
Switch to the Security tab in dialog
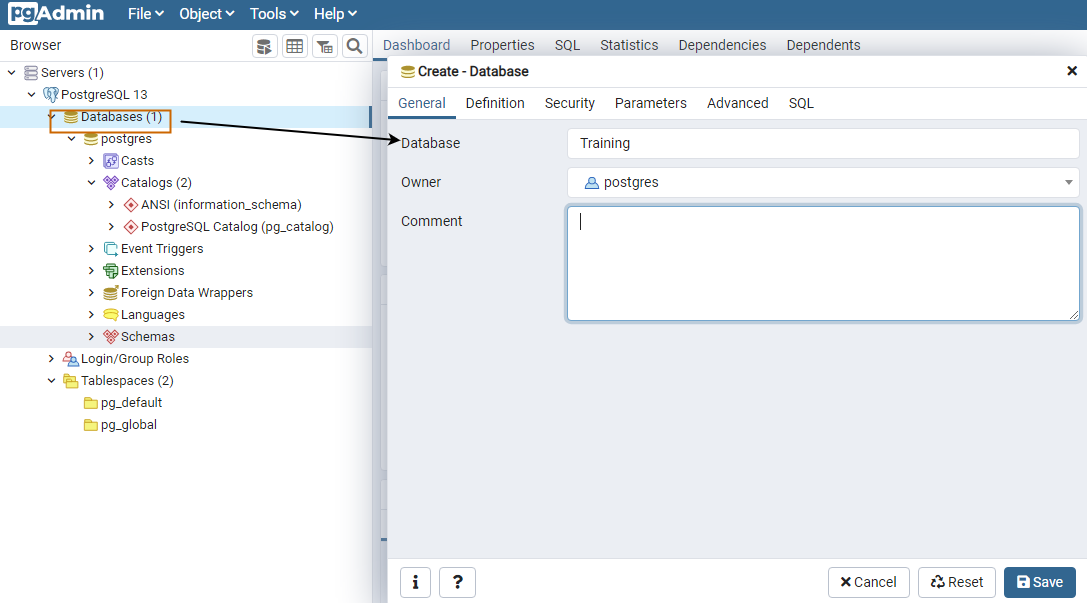(569, 103)
